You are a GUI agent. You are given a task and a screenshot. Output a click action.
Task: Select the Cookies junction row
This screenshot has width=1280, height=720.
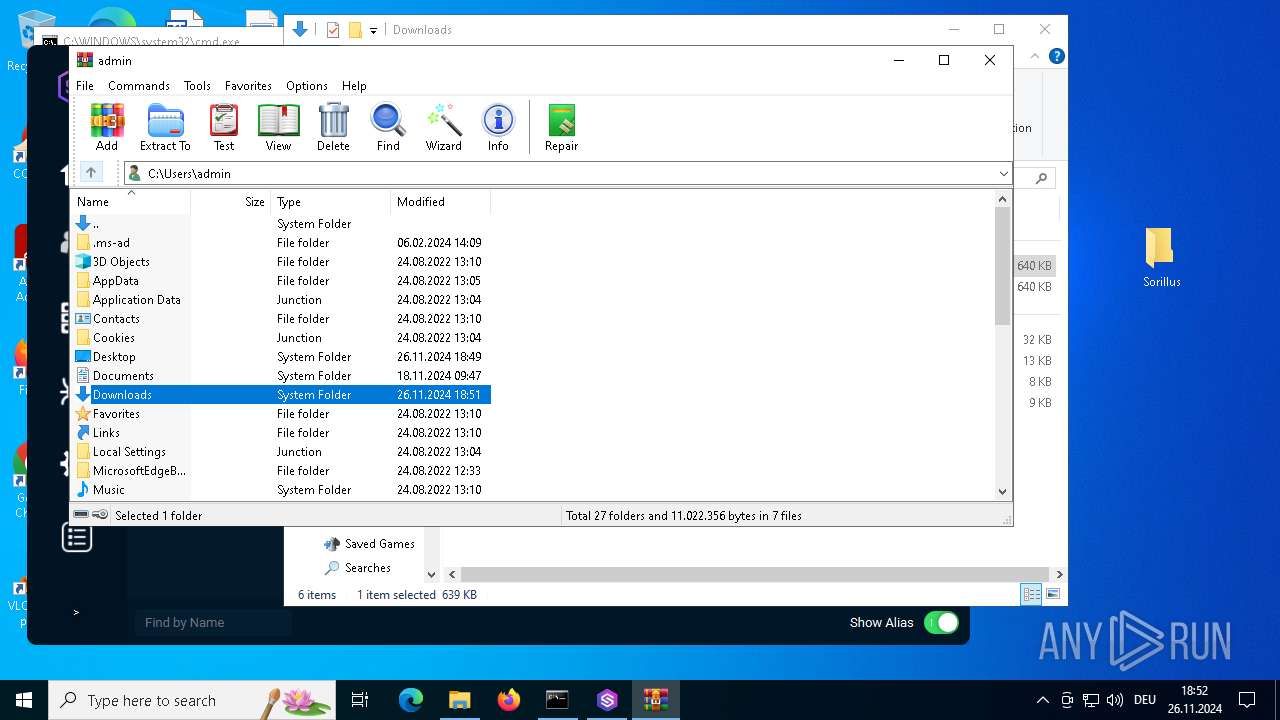point(281,338)
